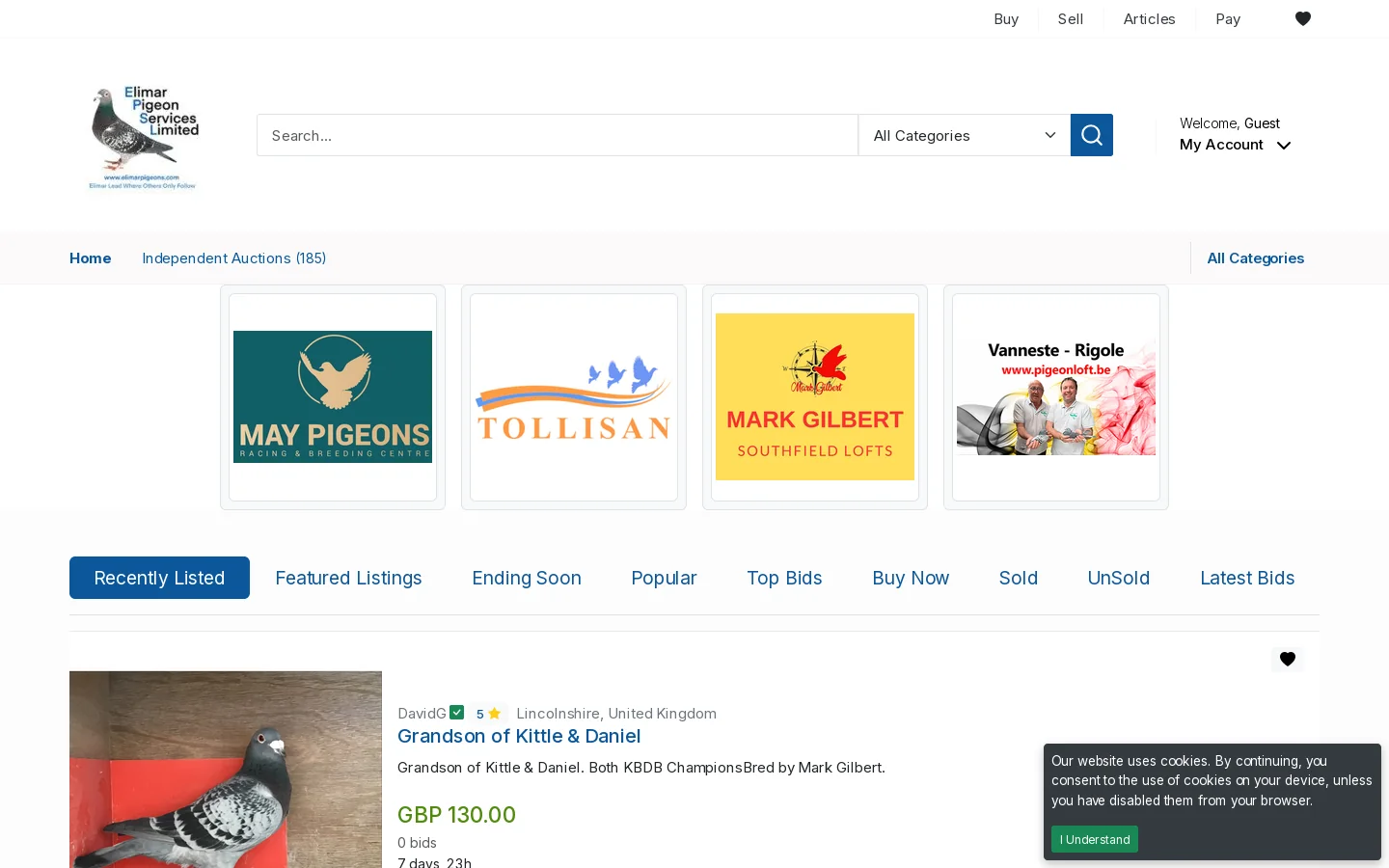This screenshot has height=868, width=1389.
Task: Open seller DavidG's profile
Action: coord(422,714)
